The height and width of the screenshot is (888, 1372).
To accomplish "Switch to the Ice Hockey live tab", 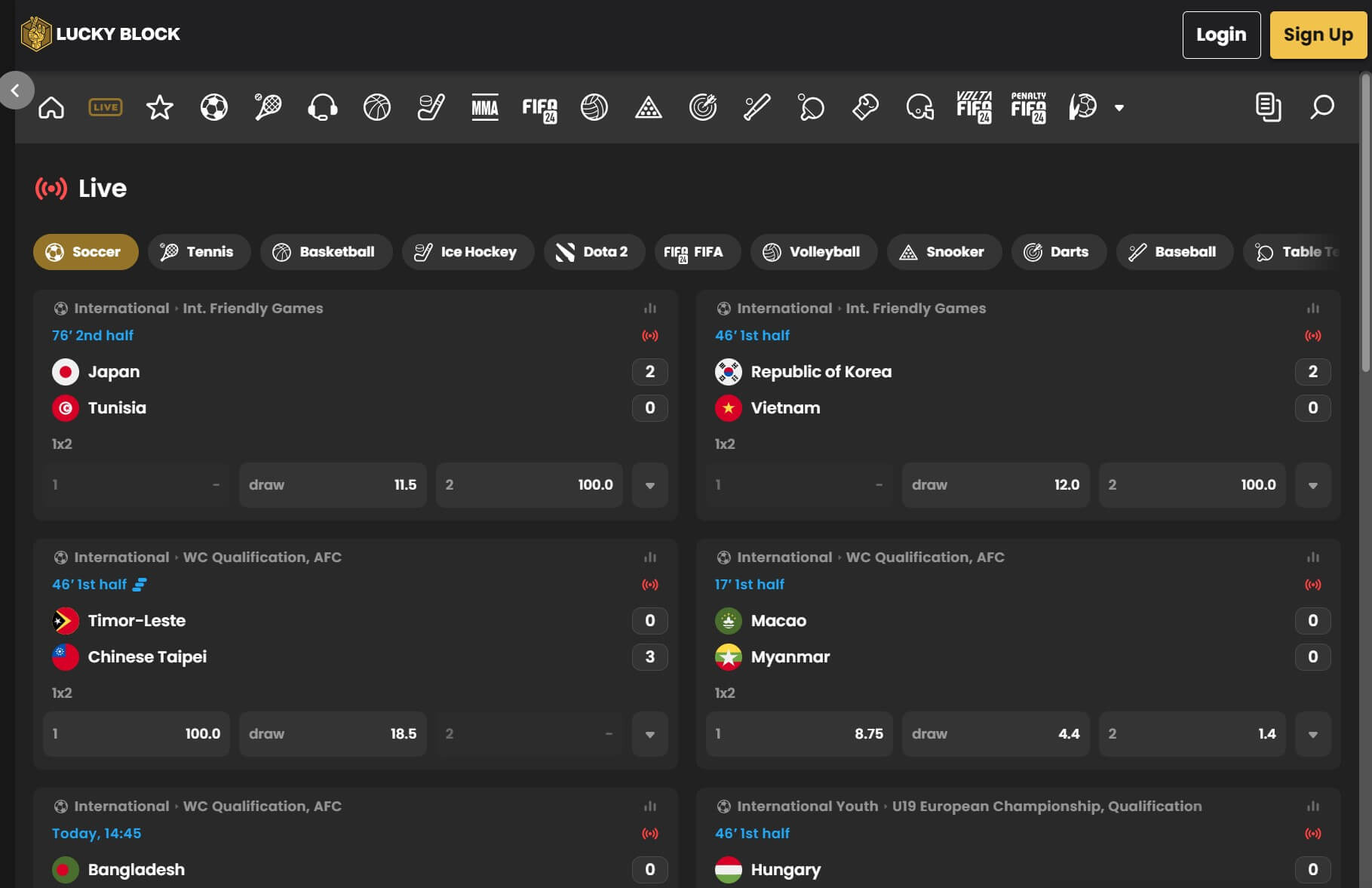I will tap(468, 252).
